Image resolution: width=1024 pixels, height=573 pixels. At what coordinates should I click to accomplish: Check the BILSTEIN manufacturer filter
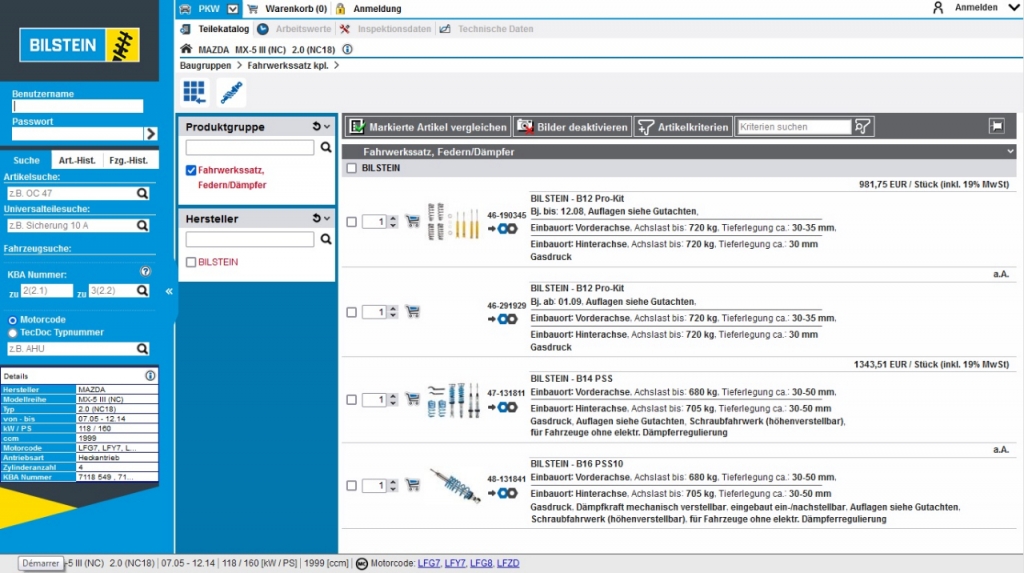[191, 262]
